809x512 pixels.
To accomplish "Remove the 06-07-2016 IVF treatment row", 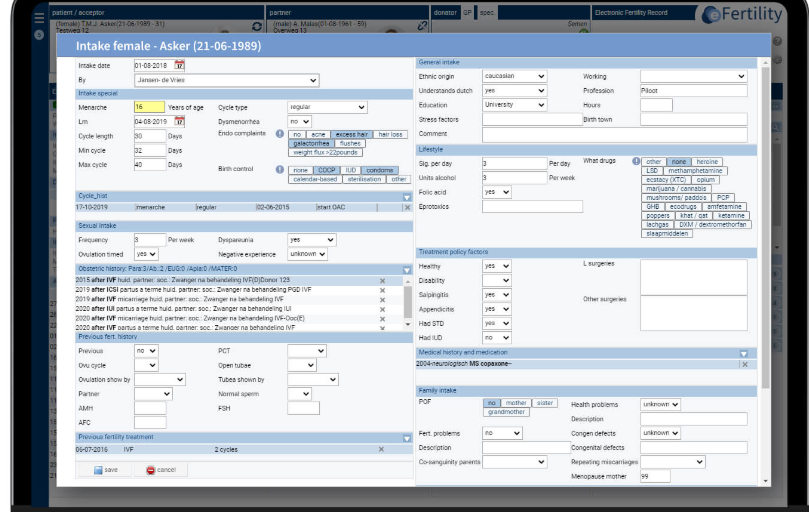I will tap(381, 450).
